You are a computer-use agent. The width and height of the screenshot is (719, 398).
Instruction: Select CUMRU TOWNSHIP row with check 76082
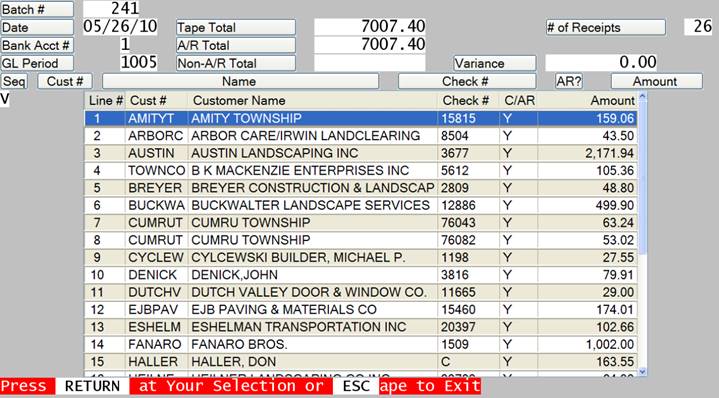coord(361,240)
